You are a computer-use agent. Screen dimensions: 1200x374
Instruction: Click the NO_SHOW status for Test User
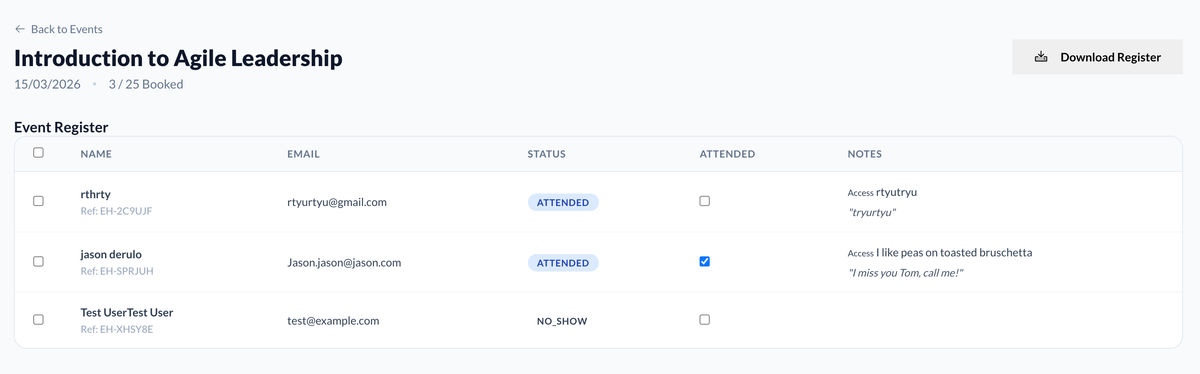(x=562, y=322)
